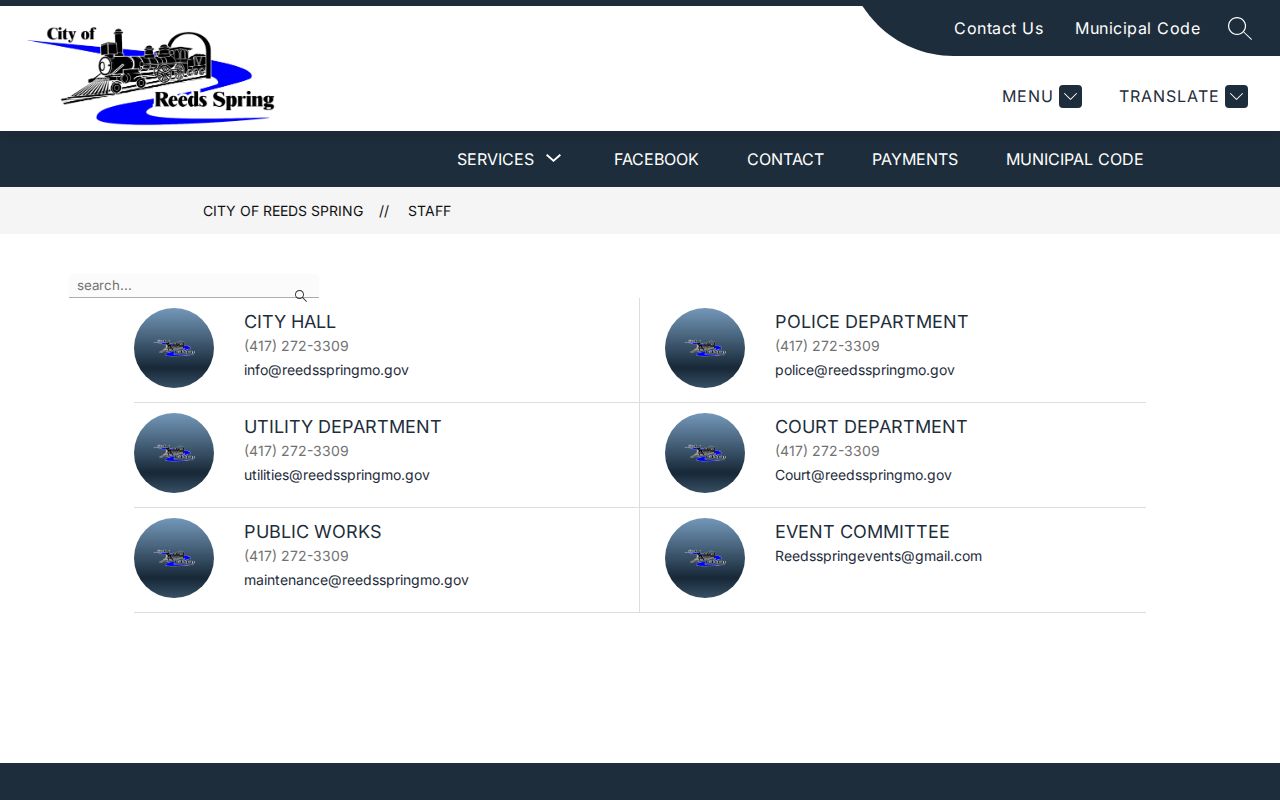Email police@reedsspringmo.gov

(x=865, y=370)
